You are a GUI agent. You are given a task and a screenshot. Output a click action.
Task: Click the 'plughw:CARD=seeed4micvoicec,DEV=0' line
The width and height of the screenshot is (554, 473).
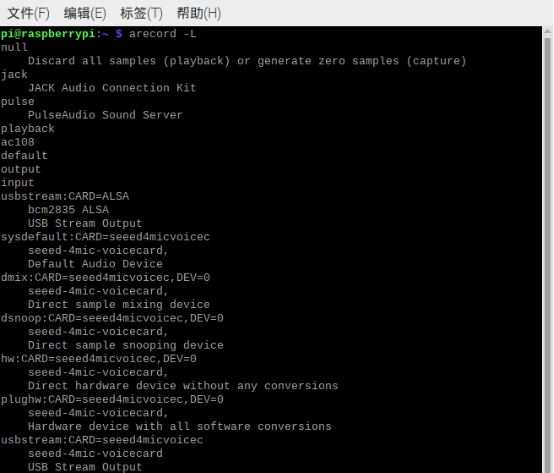coord(112,400)
